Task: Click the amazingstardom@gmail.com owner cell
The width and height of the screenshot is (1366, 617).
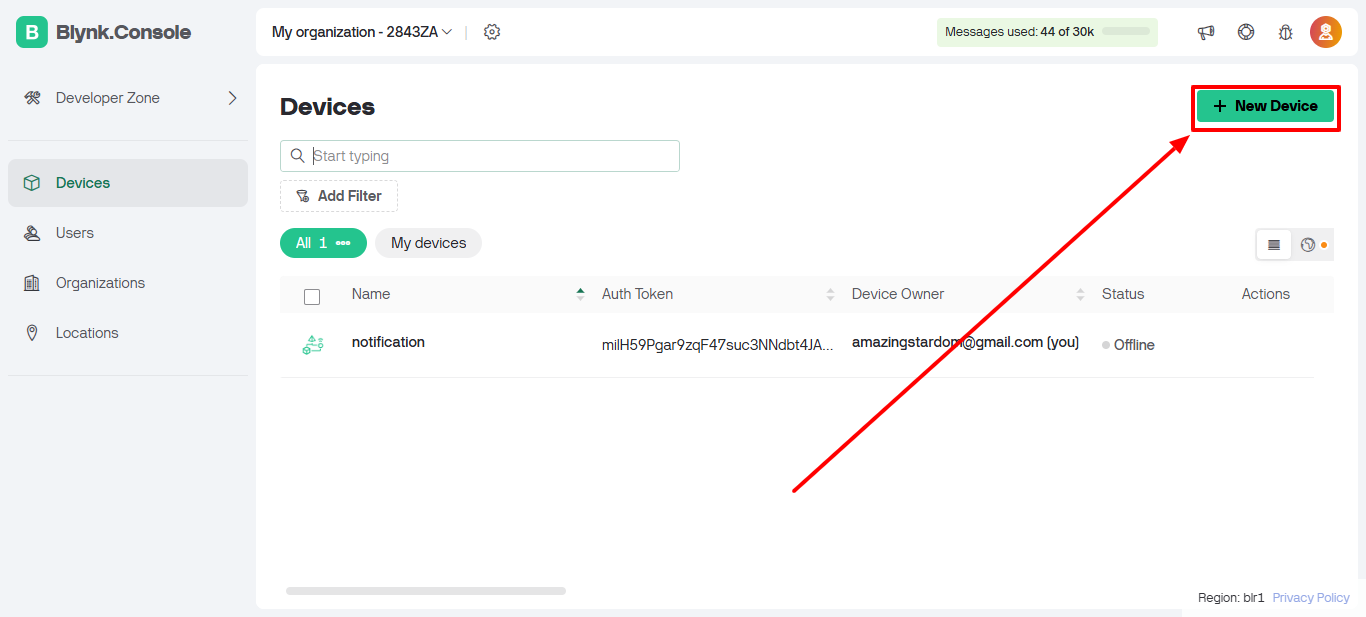Action: point(965,342)
